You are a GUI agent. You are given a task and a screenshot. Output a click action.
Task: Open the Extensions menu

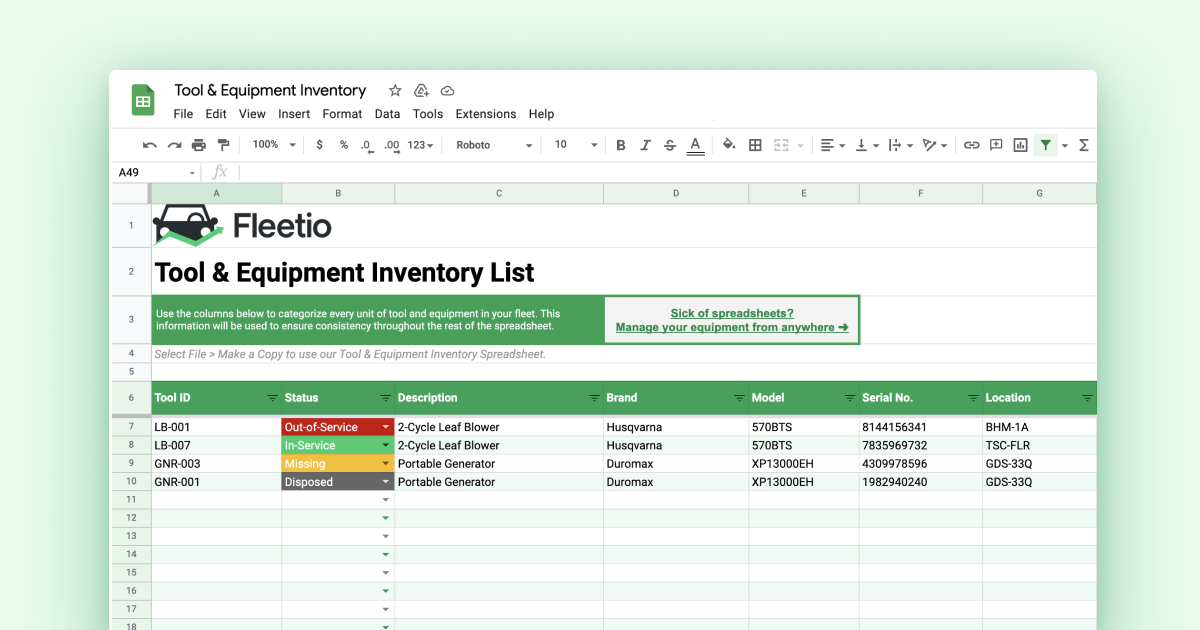click(486, 114)
